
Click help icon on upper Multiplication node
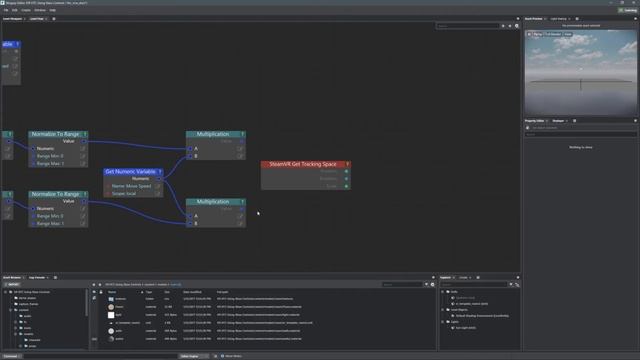click(242, 134)
